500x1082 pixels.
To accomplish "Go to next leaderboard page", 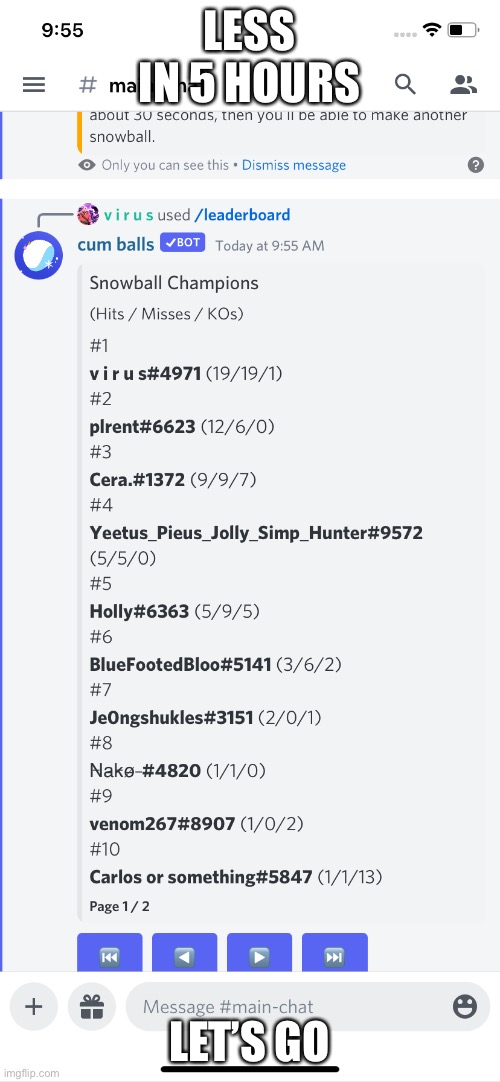I will click(259, 954).
